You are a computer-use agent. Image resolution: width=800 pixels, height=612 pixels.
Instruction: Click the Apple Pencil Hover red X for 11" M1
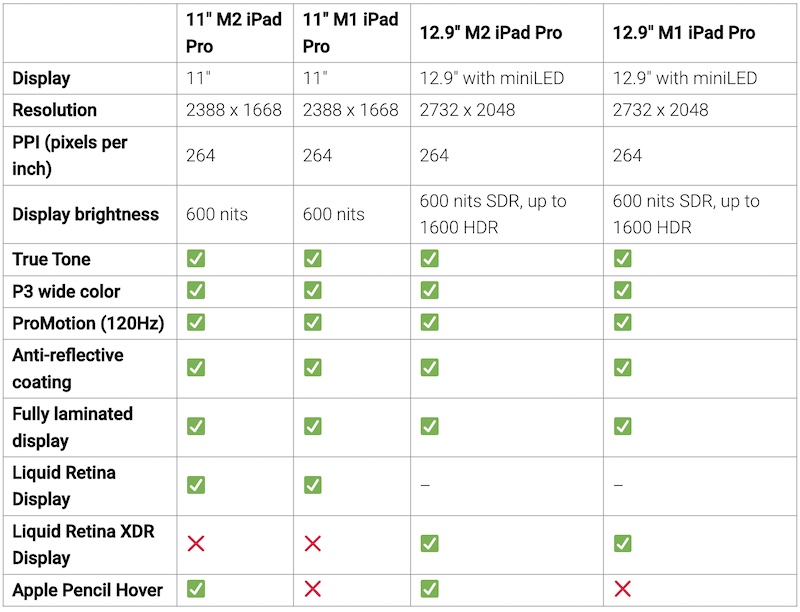[x=313, y=590]
